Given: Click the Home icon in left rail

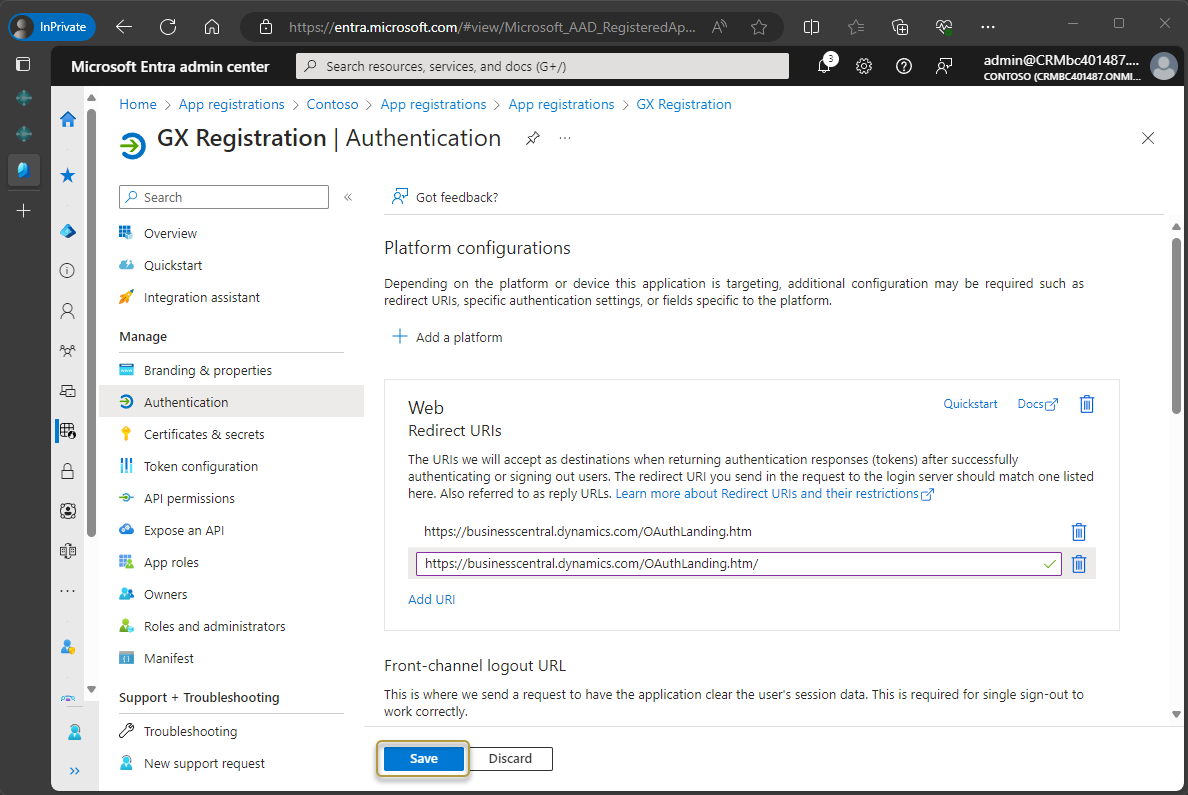Looking at the screenshot, I should coord(68,120).
